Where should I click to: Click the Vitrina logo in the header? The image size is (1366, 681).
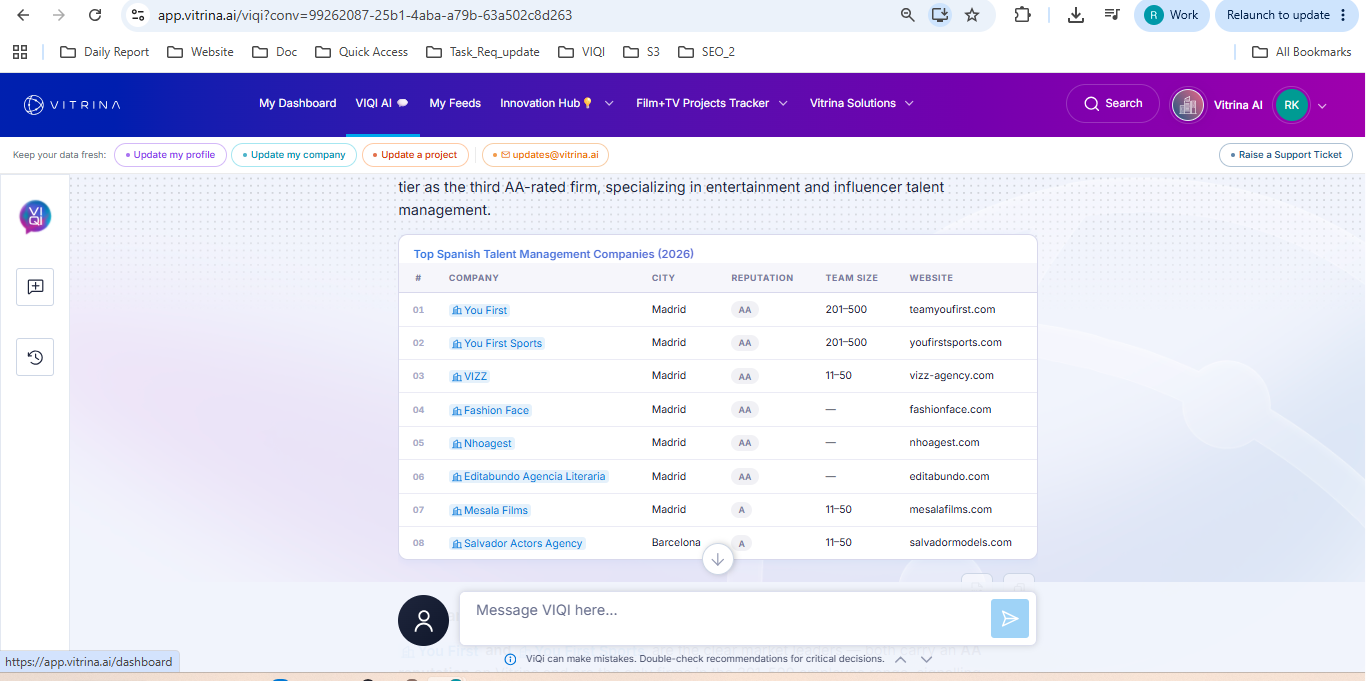coord(72,104)
